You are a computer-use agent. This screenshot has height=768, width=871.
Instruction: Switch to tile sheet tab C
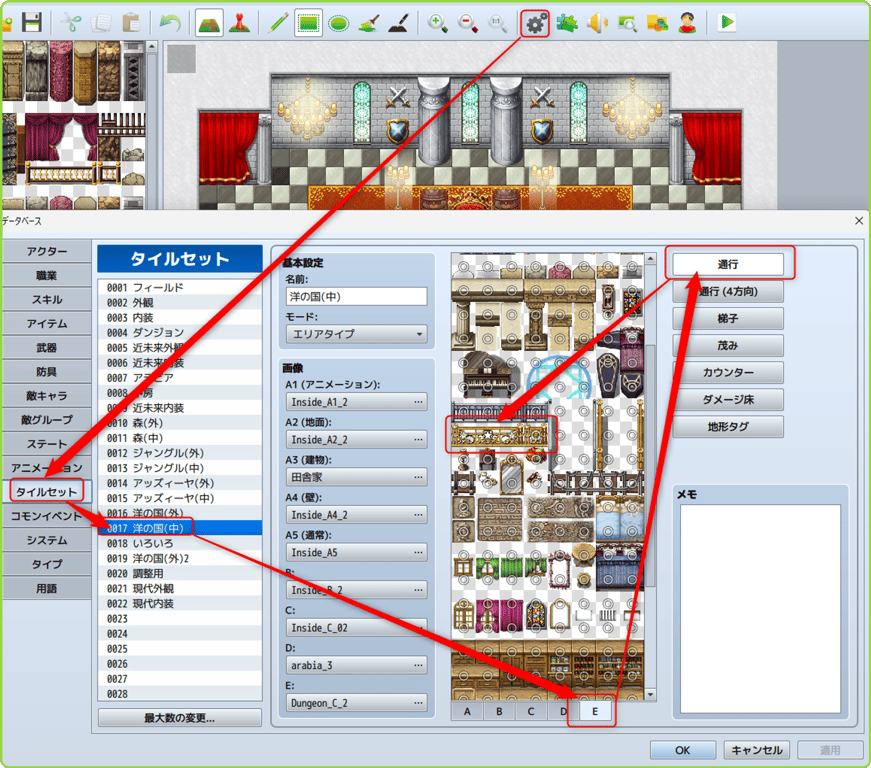pos(531,711)
